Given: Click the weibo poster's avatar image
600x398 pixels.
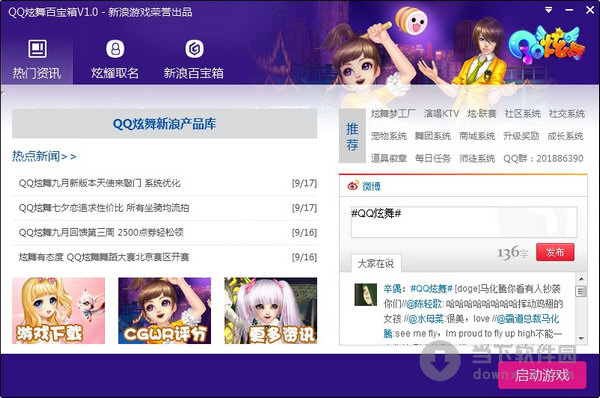Looking at the screenshot, I should 365,294.
